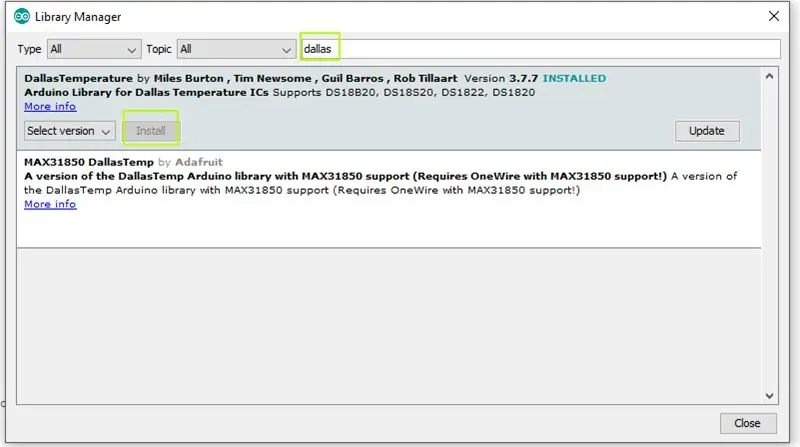Close the Library Manager with the X
This screenshot has width=800, height=447.
[x=773, y=16]
